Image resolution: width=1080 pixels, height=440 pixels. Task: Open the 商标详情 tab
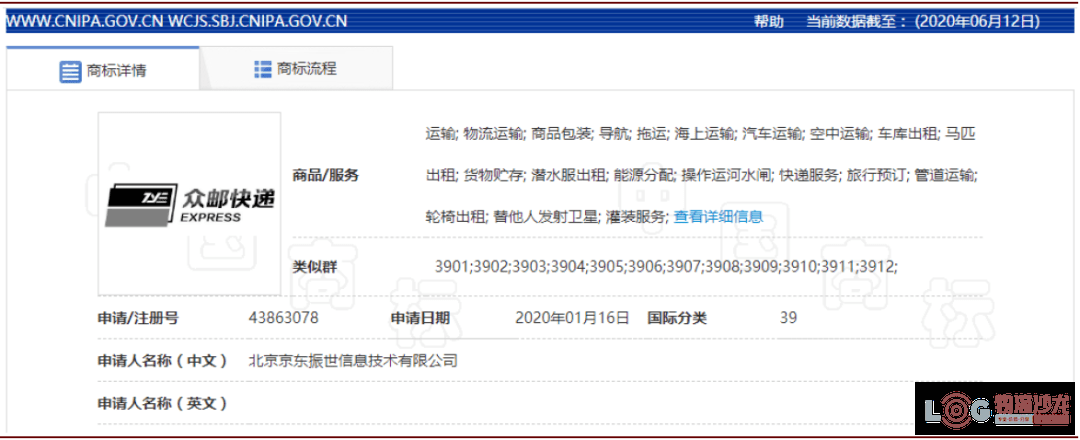tap(103, 70)
